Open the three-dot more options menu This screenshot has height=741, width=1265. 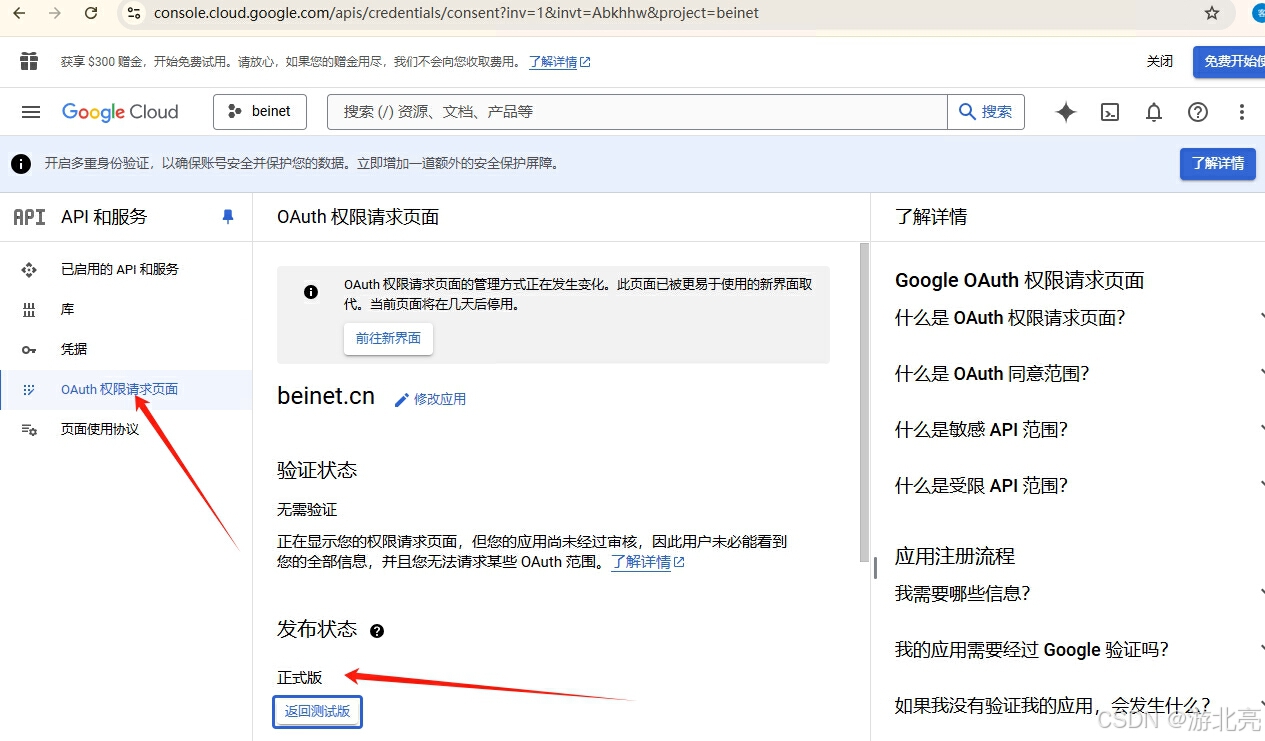coord(1242,112)
